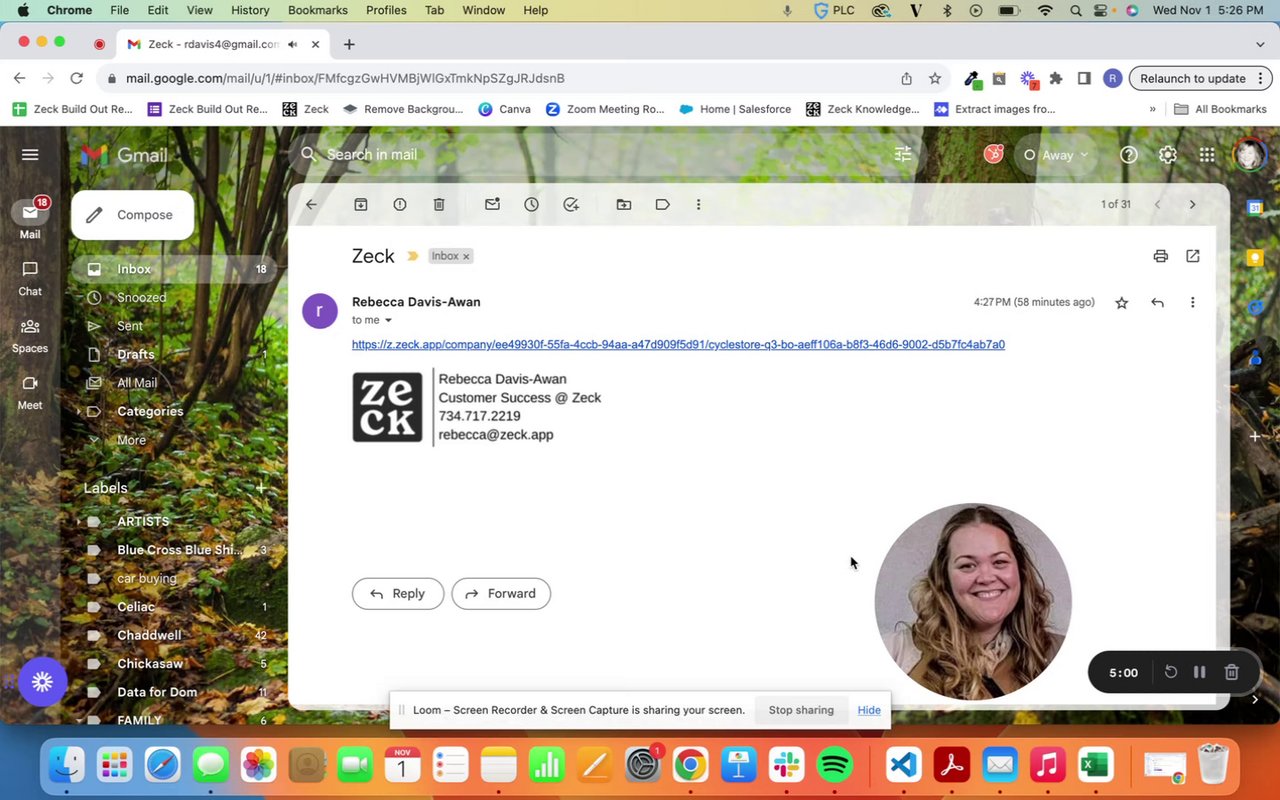Open Gmail main menu hamburger icon
Image resolution: width=1280 pixels, height=800 pixels.
[x=30, y=154]
